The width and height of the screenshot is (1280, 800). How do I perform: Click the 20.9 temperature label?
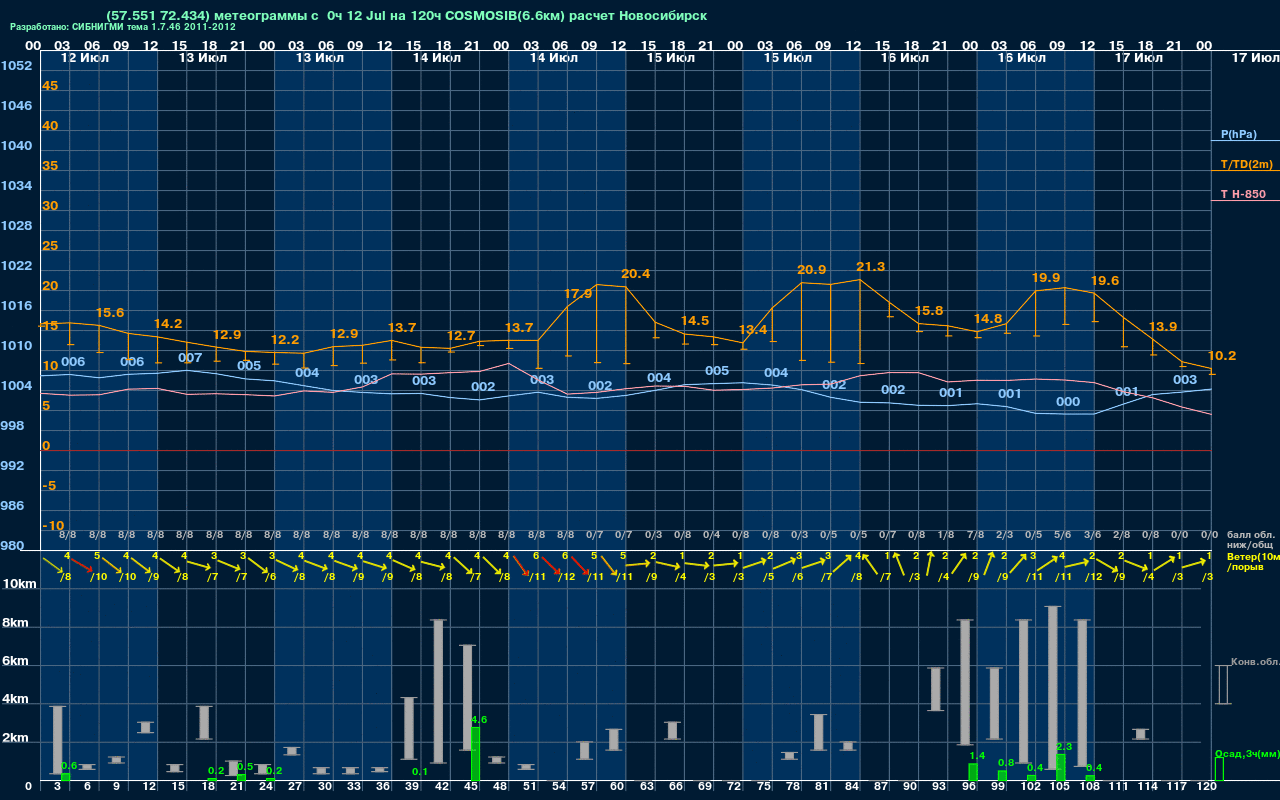811,270
